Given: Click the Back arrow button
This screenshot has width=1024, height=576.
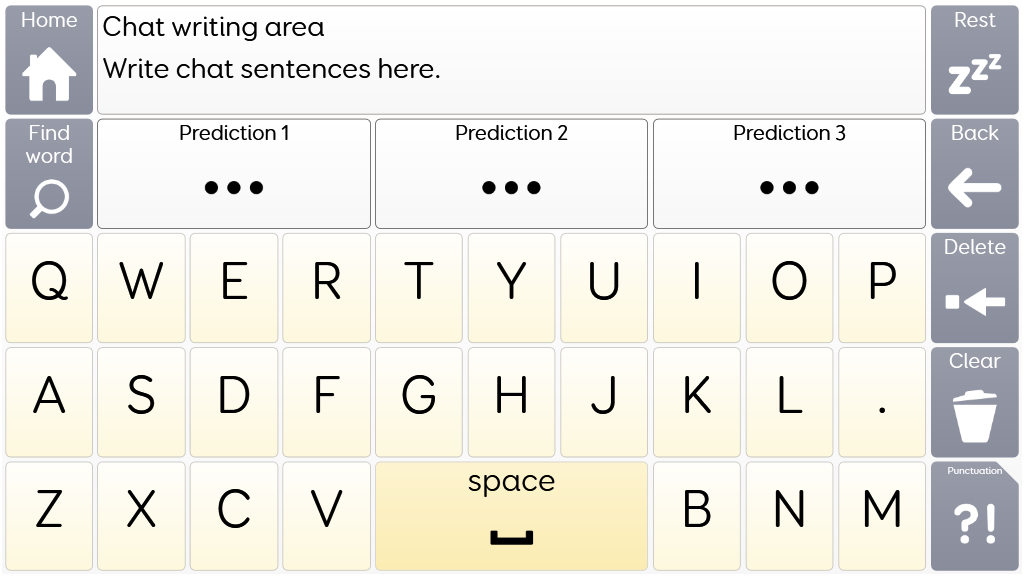Looking at the screenshot, I should 974,174.
